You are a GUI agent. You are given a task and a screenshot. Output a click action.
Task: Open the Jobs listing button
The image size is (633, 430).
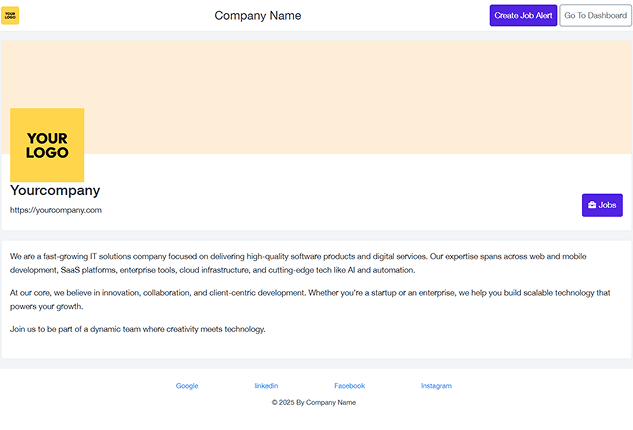[602, 205]
